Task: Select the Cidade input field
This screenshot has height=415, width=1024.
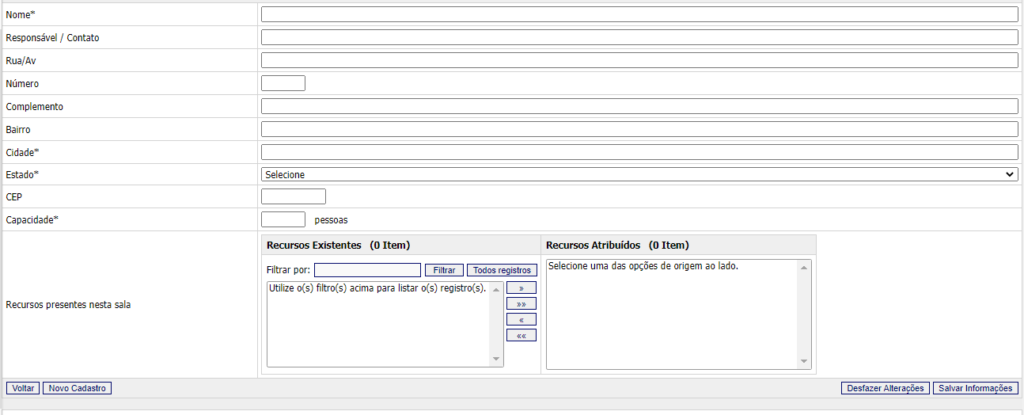Action: 639,152
